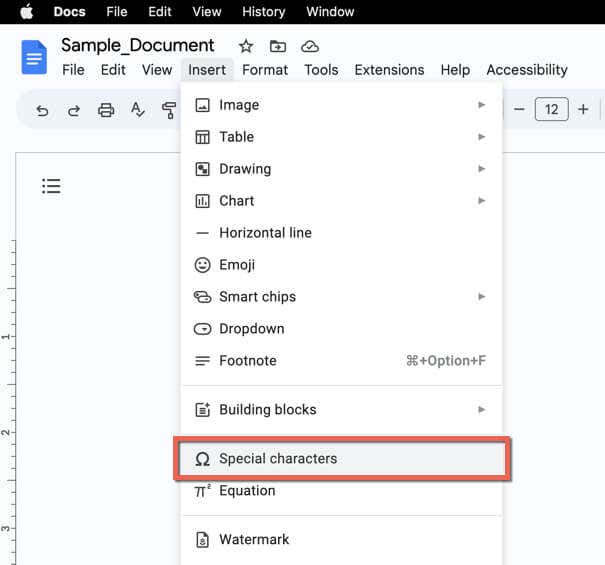Insert a Footnote from menu
The image size is (605, 565).
(341, 360)
